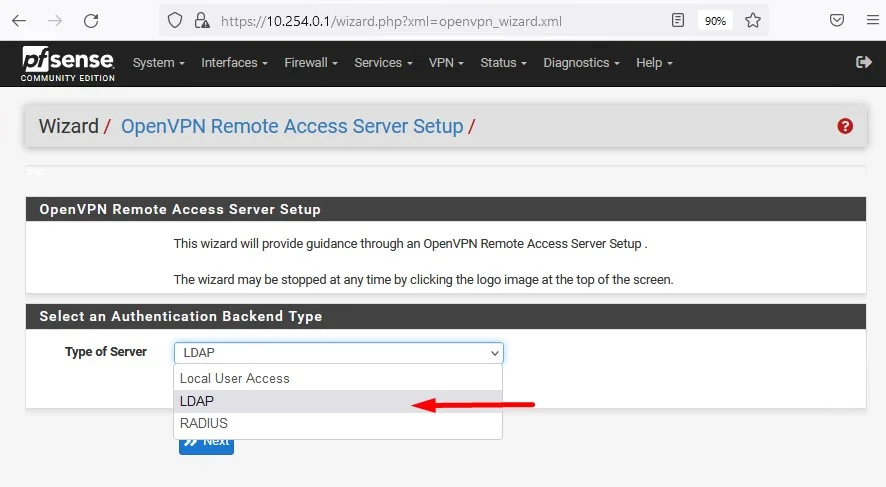Viewport: 886px width, 487px height.
Task: Open the VPN menu
Action: [x=446, y=63]
